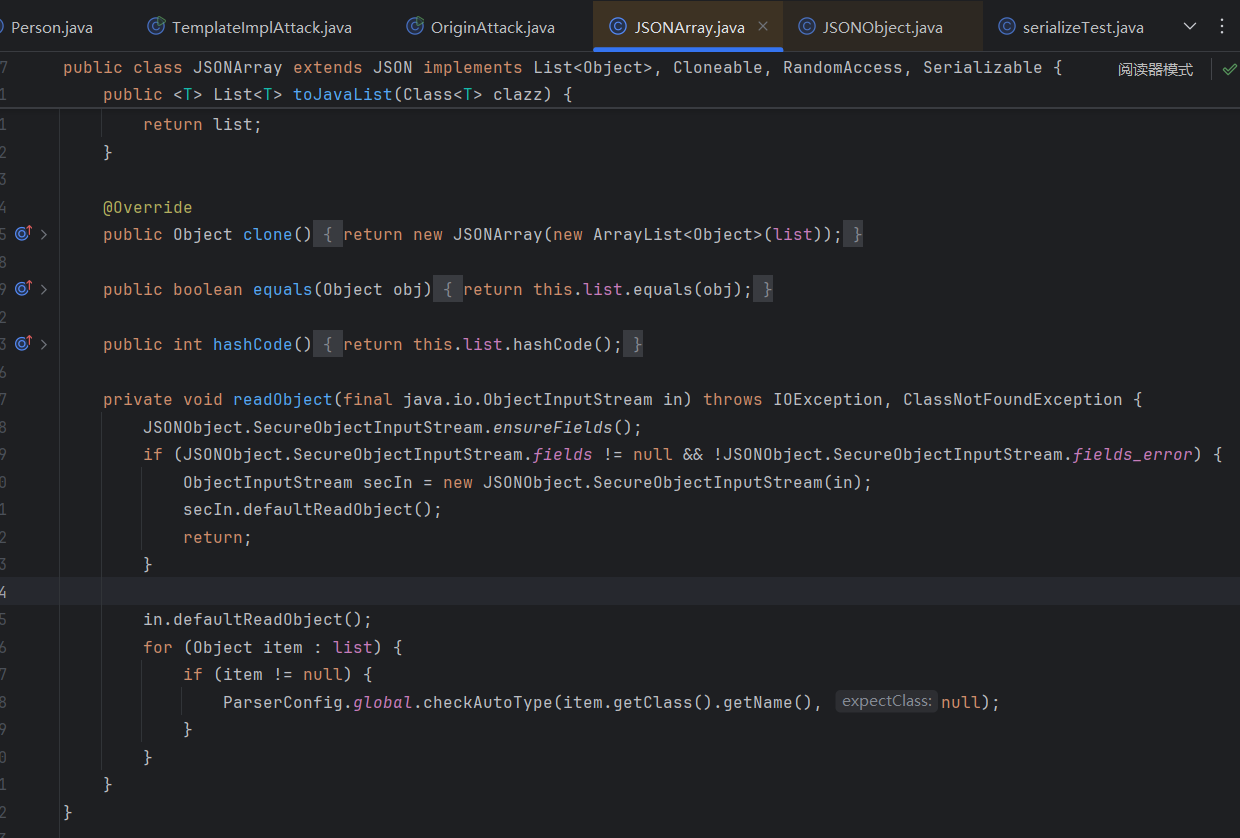Viewport: 1240px width, 838px height.
Task: Switch to the Person.java tab
Action: point(50,27)
